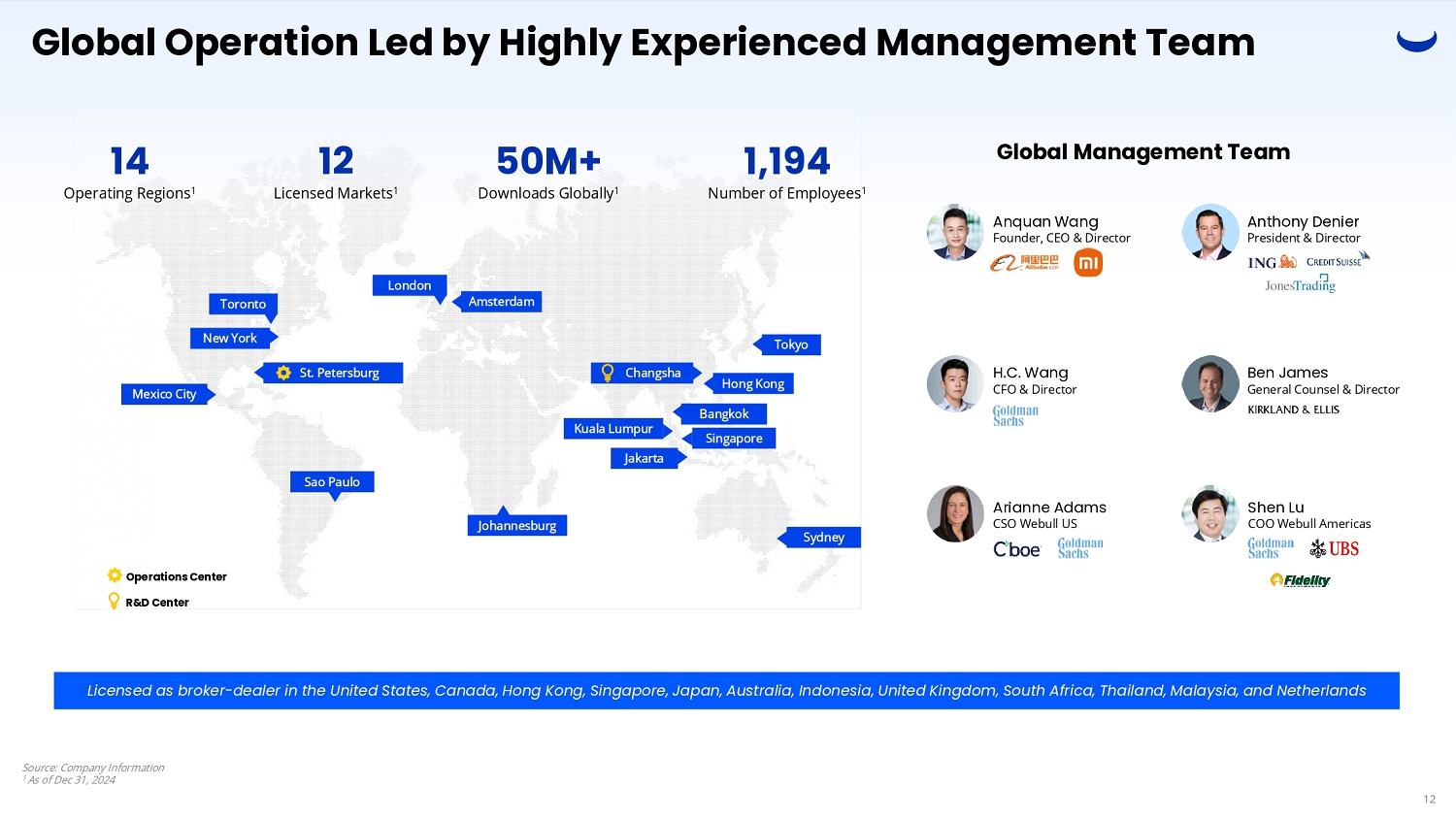Click the Johannesburg map label
This screenshot has height=819, width=1456.
[517, 526]
